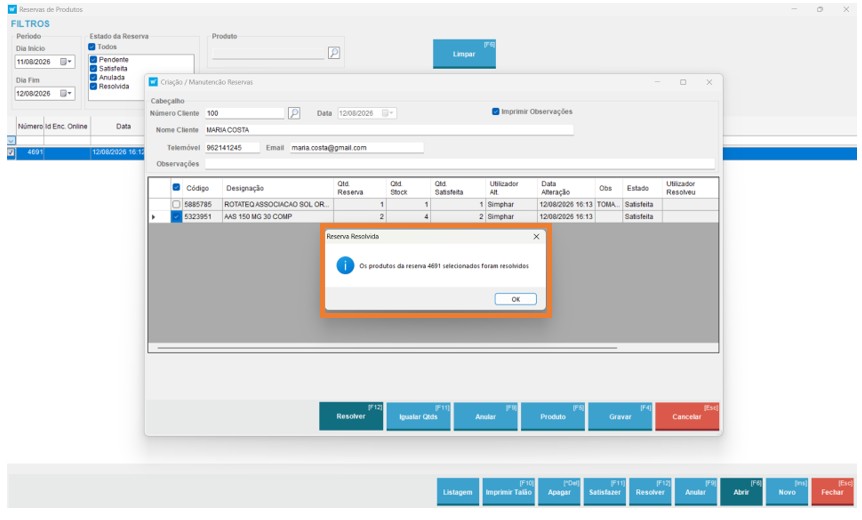Click the Produto filter search magnifier icon
Viewport: 862px width, 520px height.
click(334, 53)
